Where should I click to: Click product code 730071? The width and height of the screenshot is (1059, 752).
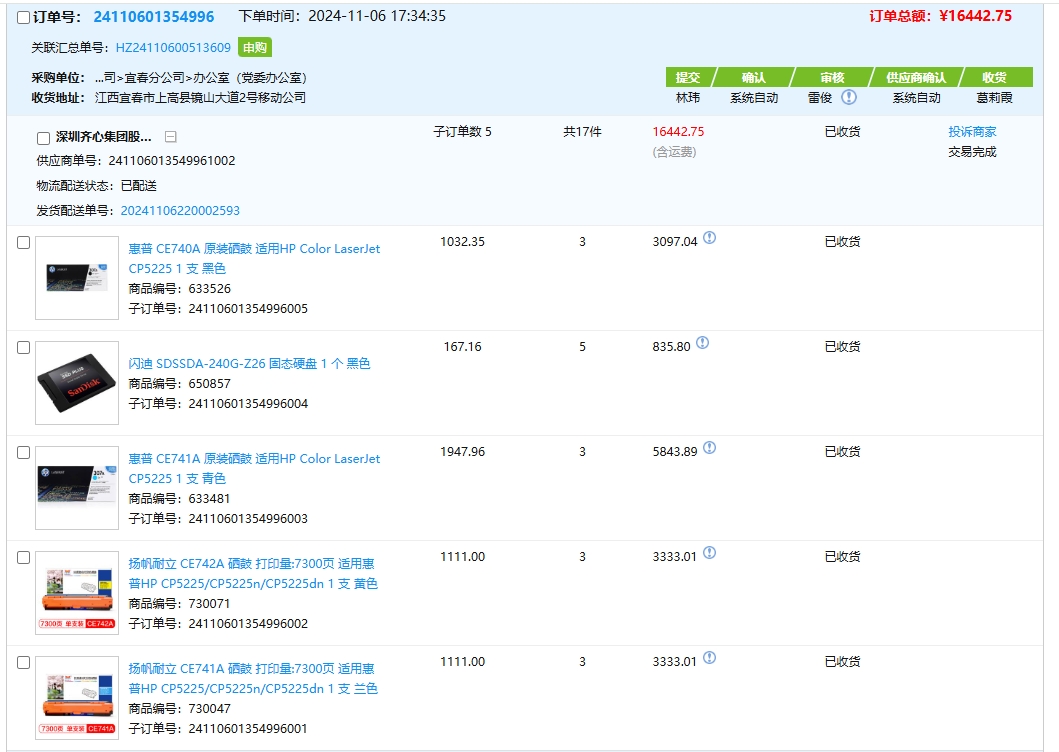click(209, 603)
